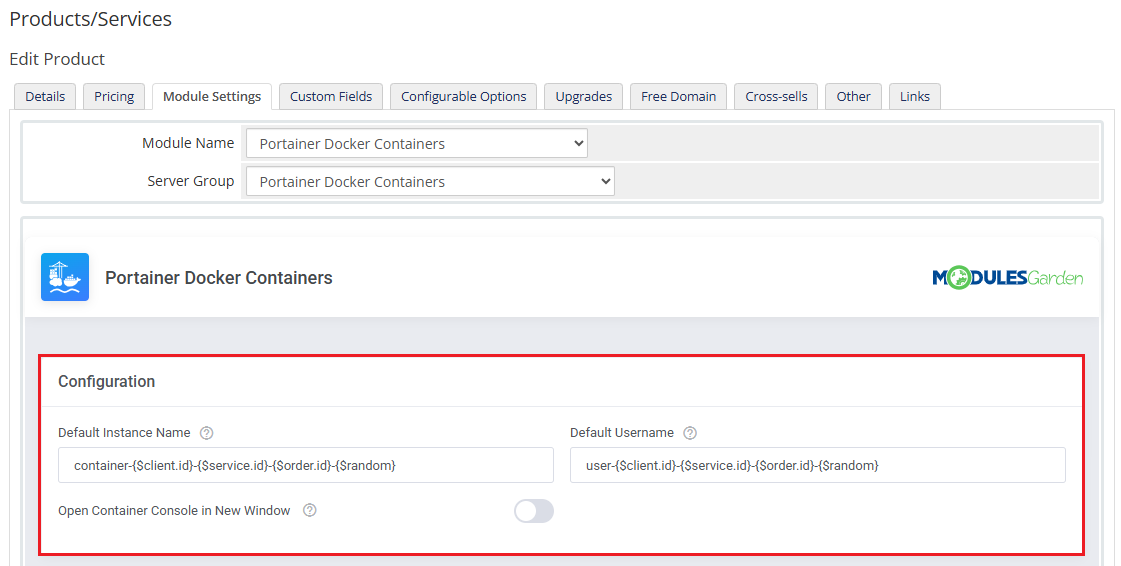Click the Portainer Docker Containers panel title
This screenshot has height=566, width=1121.
pyautogui.click(x=219, y=277)
